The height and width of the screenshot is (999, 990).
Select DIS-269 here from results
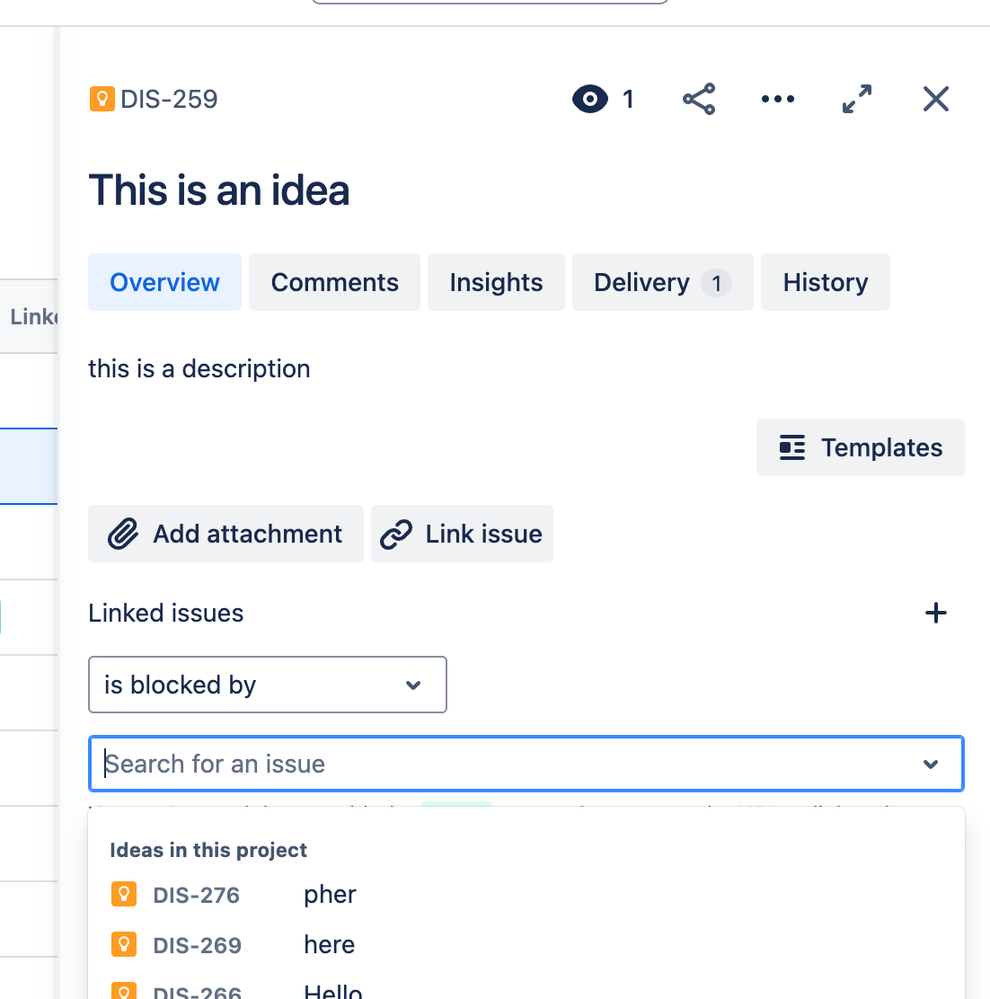526,945
